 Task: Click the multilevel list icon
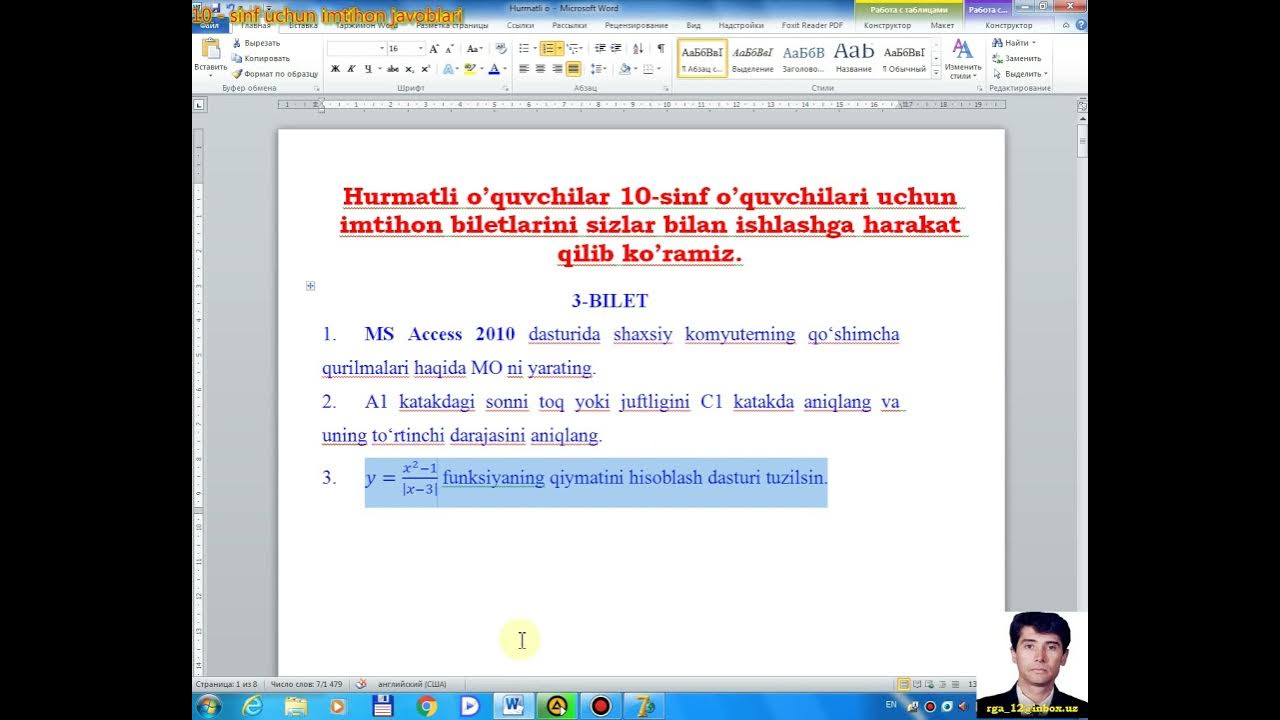pos(573,48)
